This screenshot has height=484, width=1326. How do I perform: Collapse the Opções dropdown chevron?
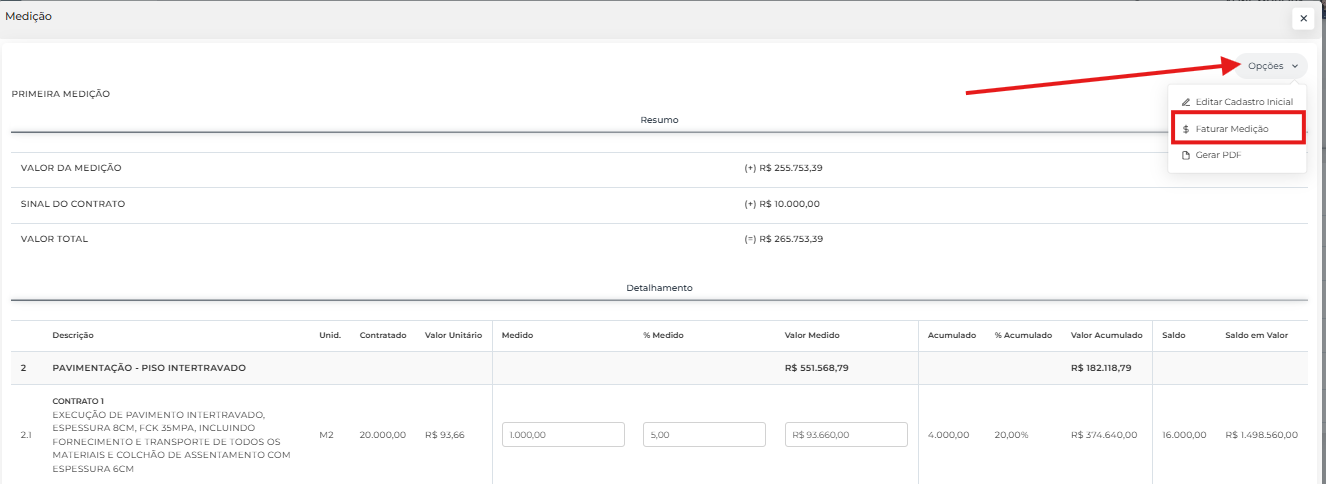1295,66
